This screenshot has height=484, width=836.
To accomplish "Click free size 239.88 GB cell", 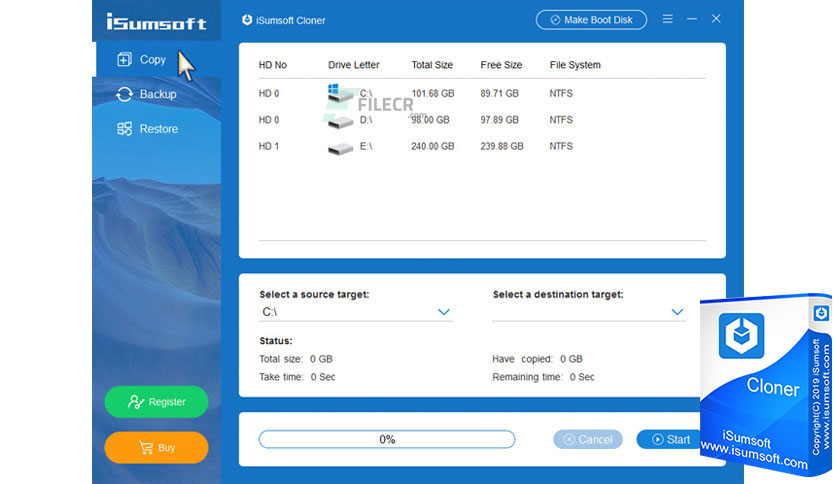I will pyautogui.click(x=502, y=146).
